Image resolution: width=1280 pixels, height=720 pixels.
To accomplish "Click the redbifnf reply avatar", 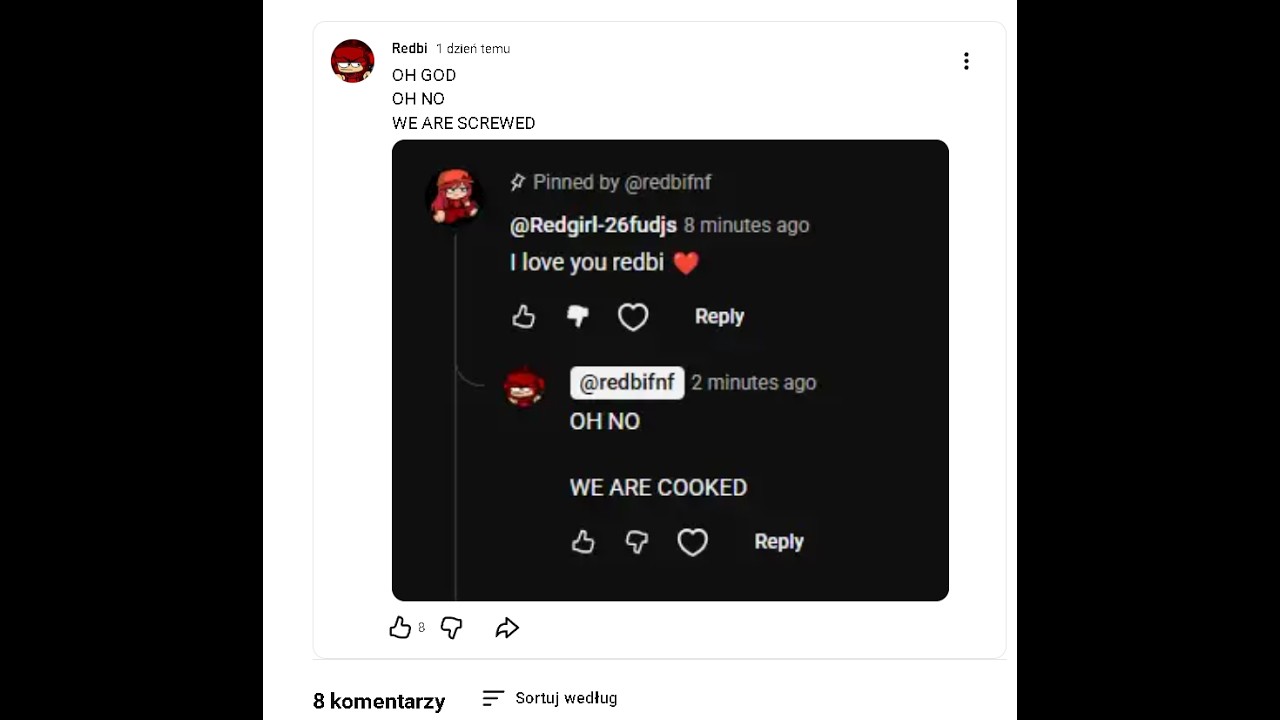I will [524, 386].
